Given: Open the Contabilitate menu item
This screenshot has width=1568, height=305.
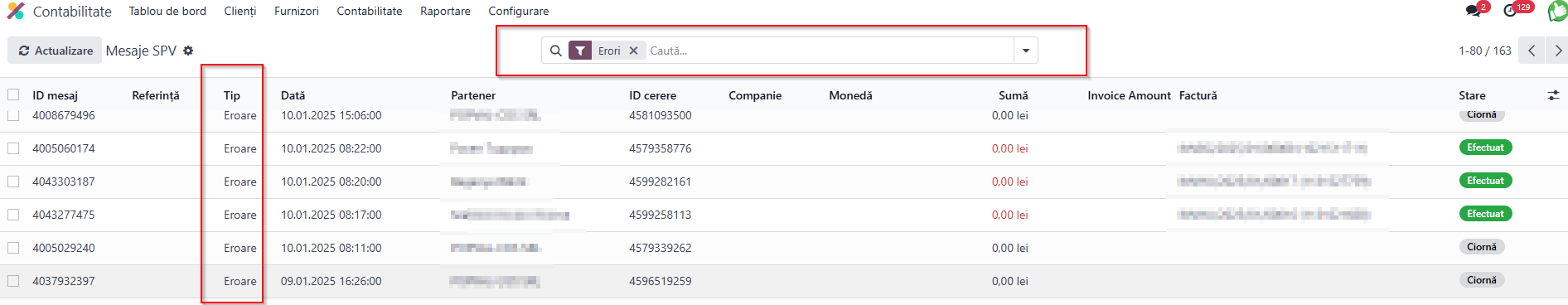Looking at the screenshot, I should [x=370, y=11].
